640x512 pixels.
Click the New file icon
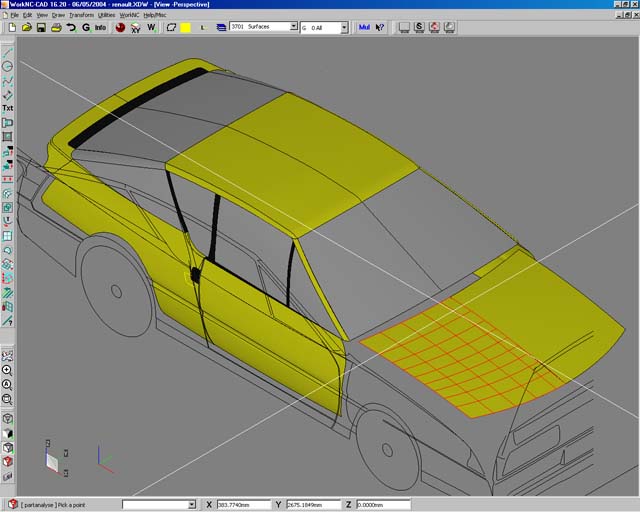tap(12, 28)
